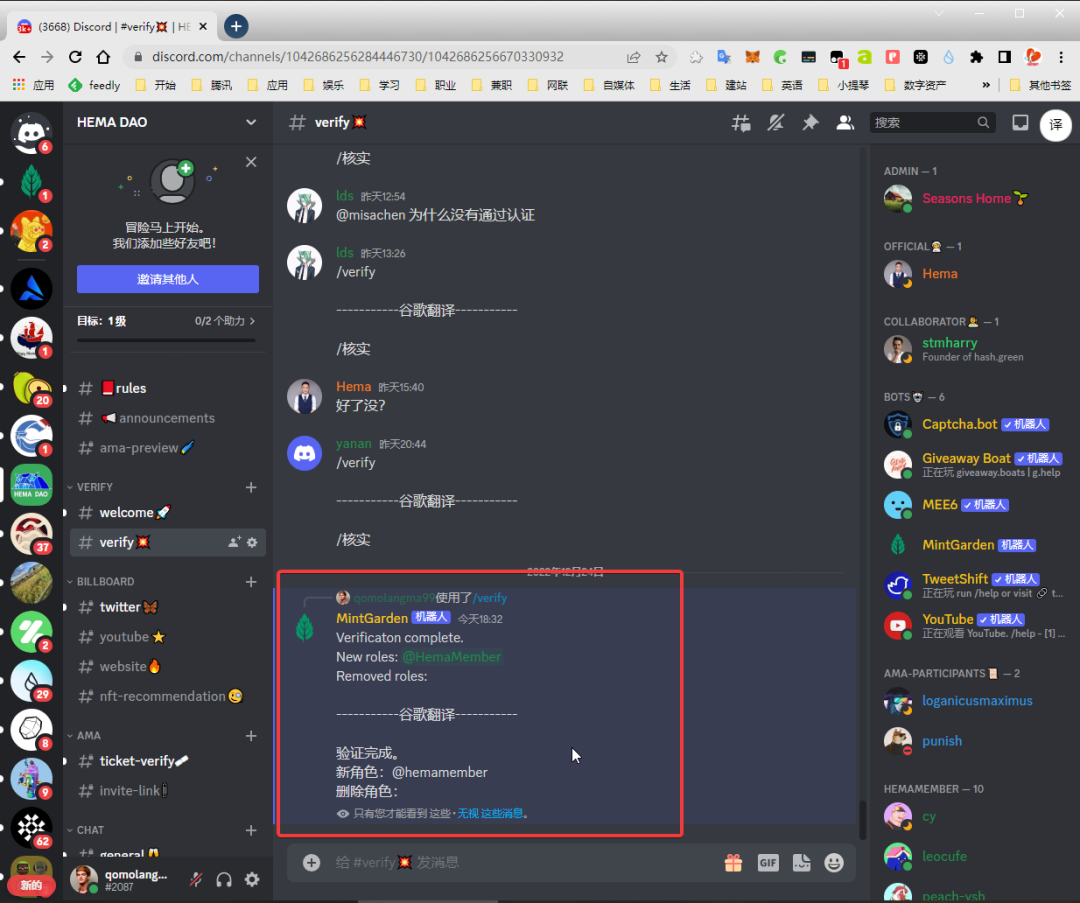Click the 无视 这些消息 dismiss link
The image size is (1080, 903).
point(490,813)
